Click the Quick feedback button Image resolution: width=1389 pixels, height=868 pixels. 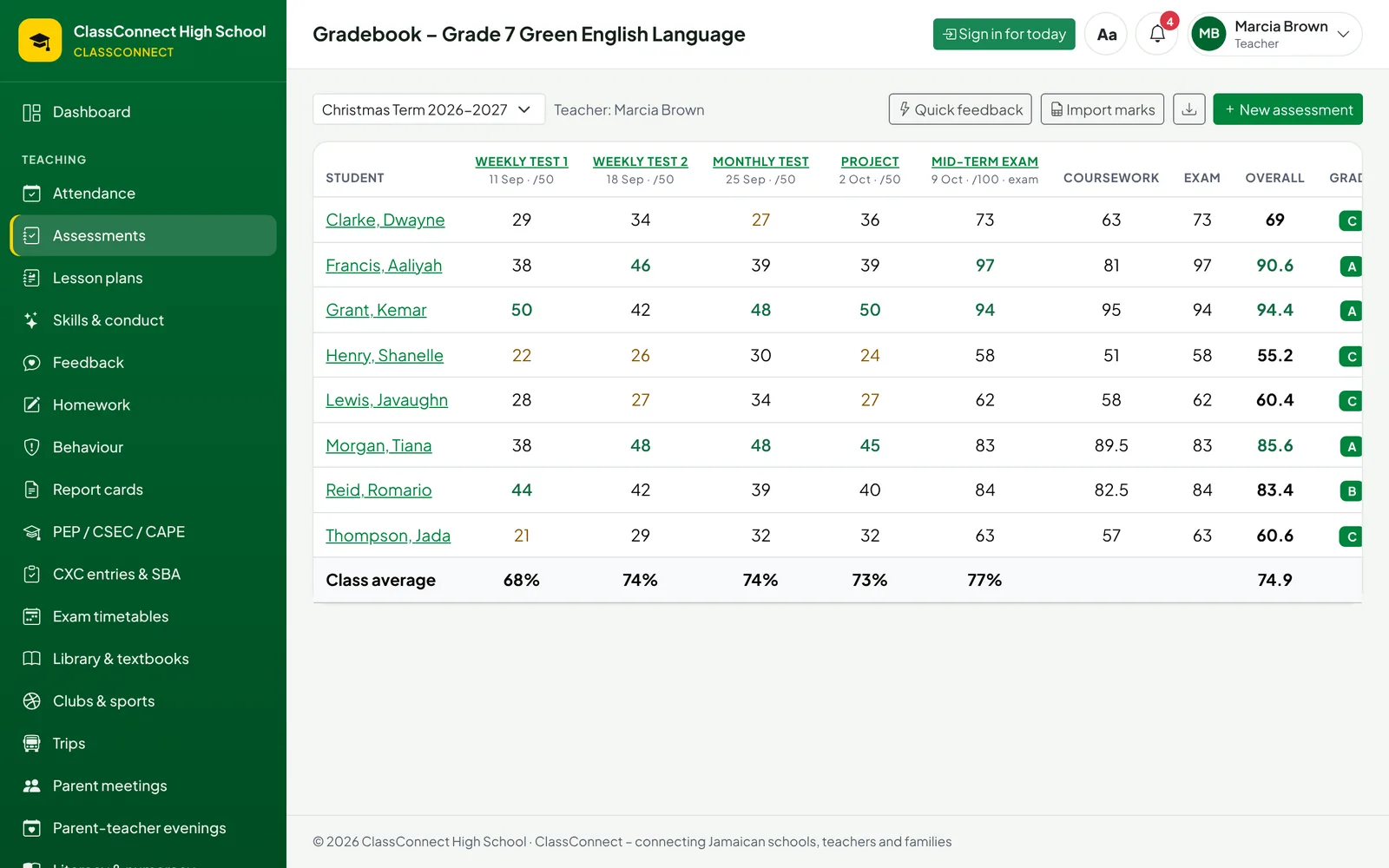pyautogui.click(x=960, y=109)
